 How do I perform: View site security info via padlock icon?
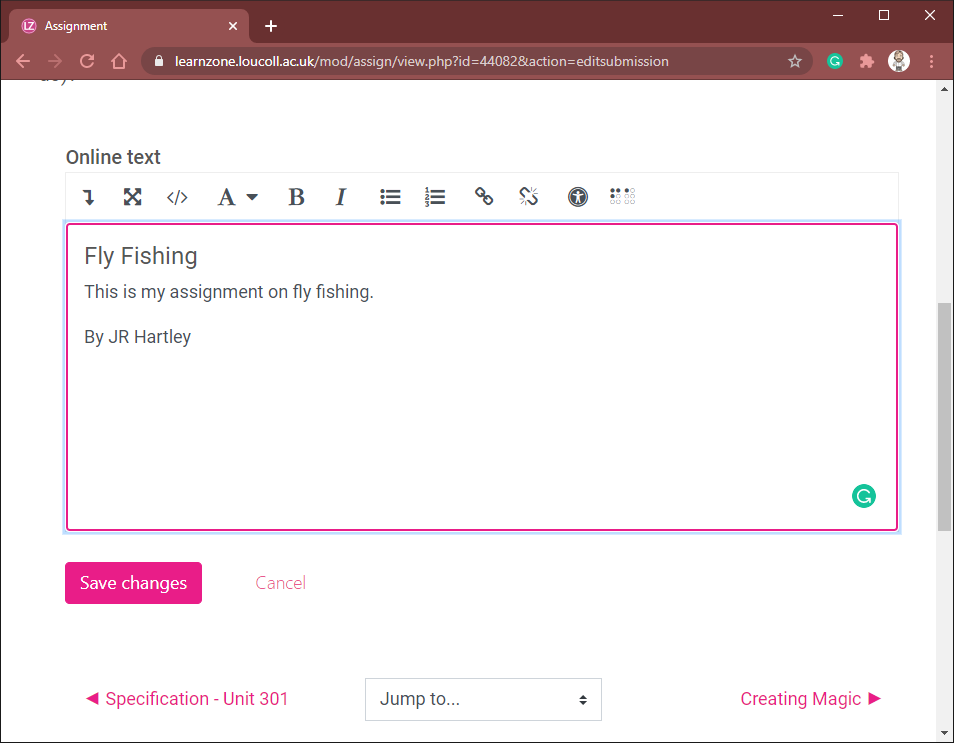pos(159,61)
